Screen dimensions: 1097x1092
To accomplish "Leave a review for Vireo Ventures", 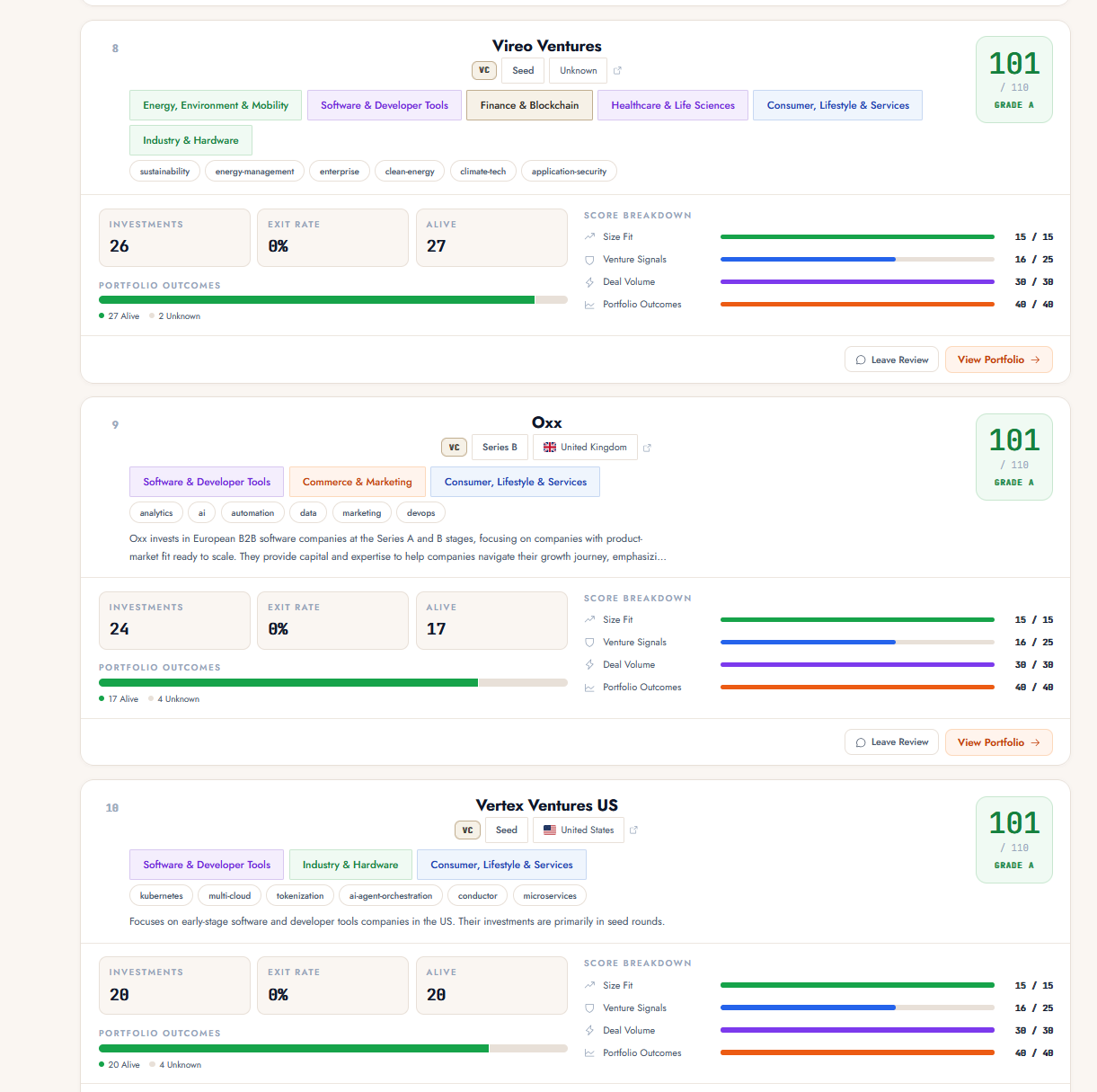I will tap(892, 360).
